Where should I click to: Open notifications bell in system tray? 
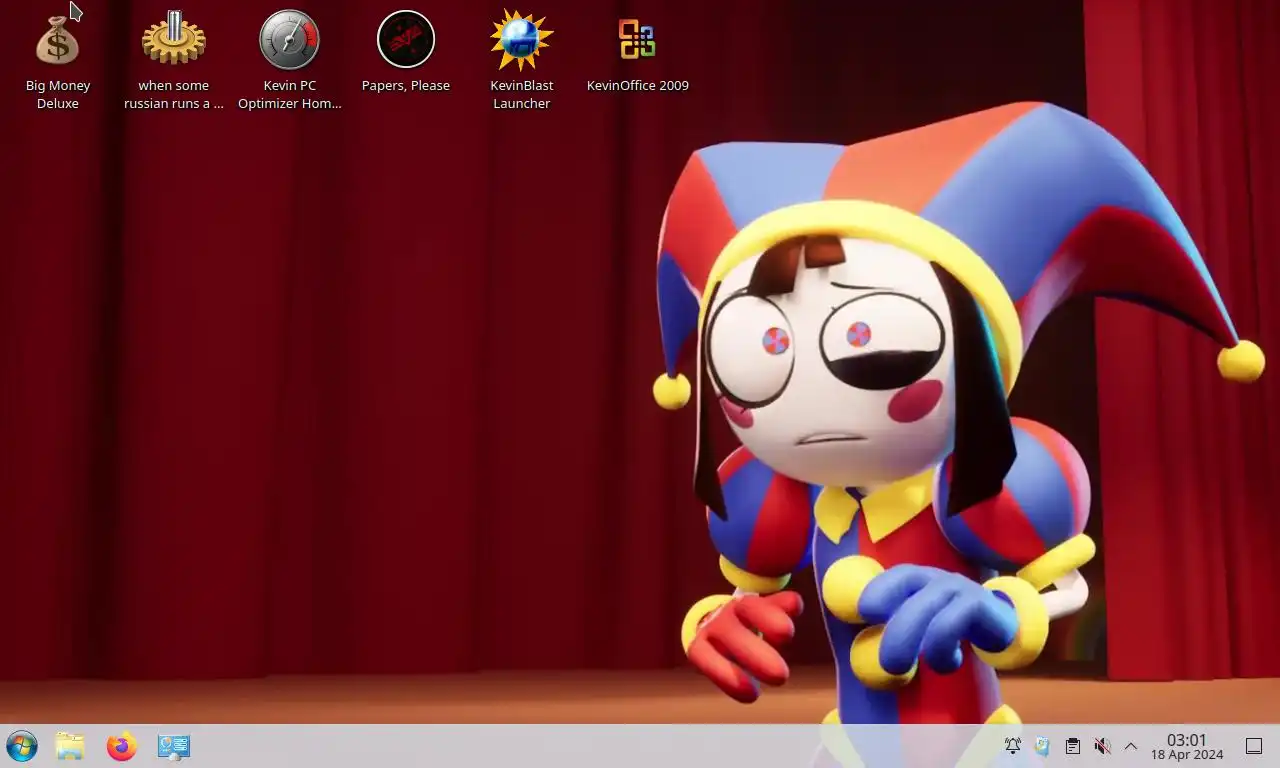point(1013,746)
